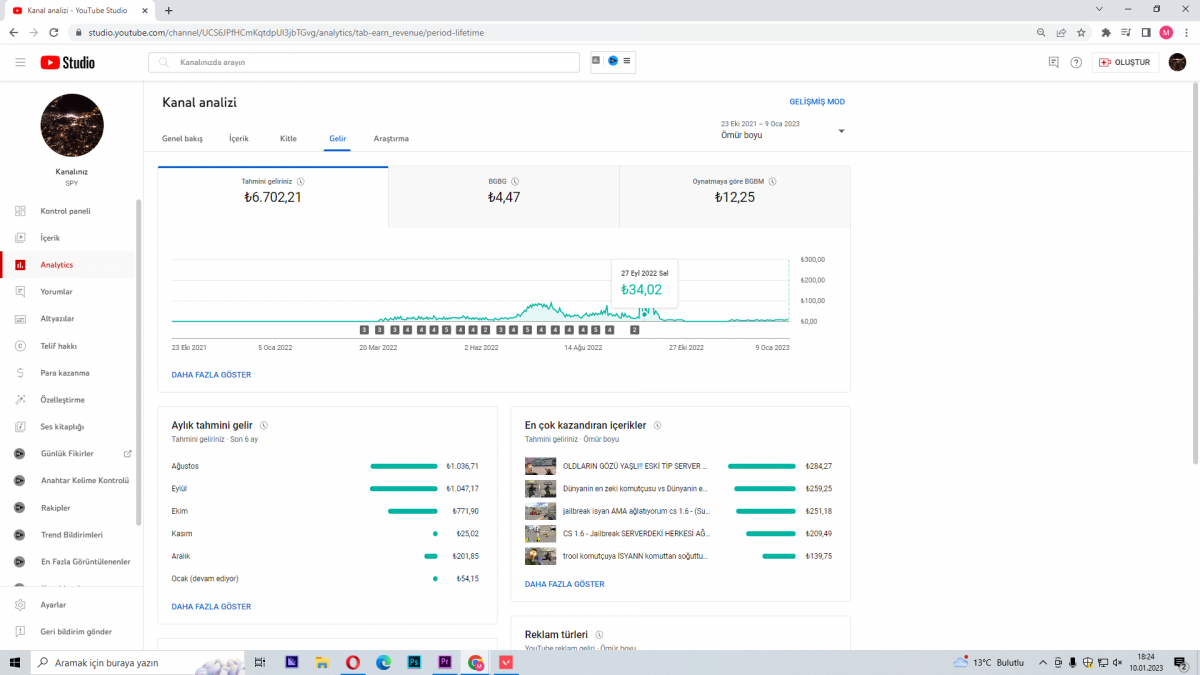Image resolution: width=1200 pixels, height=675 pixels.
Task: Click the OLUŞTUR create button
Action: 1126,62
